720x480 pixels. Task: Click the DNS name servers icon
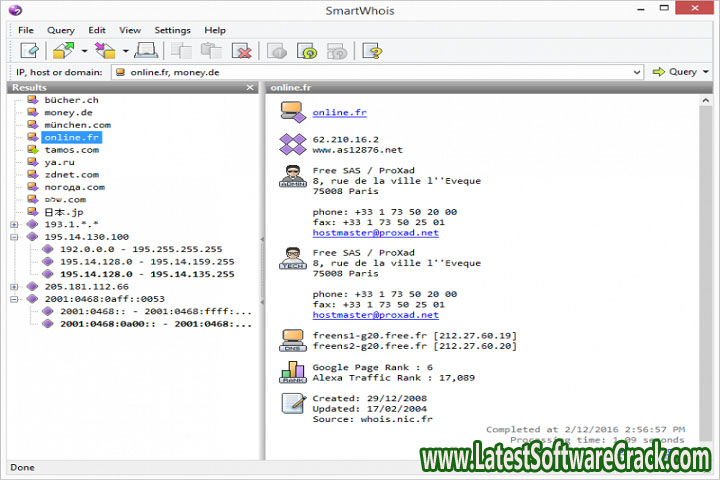coord(292,341)
